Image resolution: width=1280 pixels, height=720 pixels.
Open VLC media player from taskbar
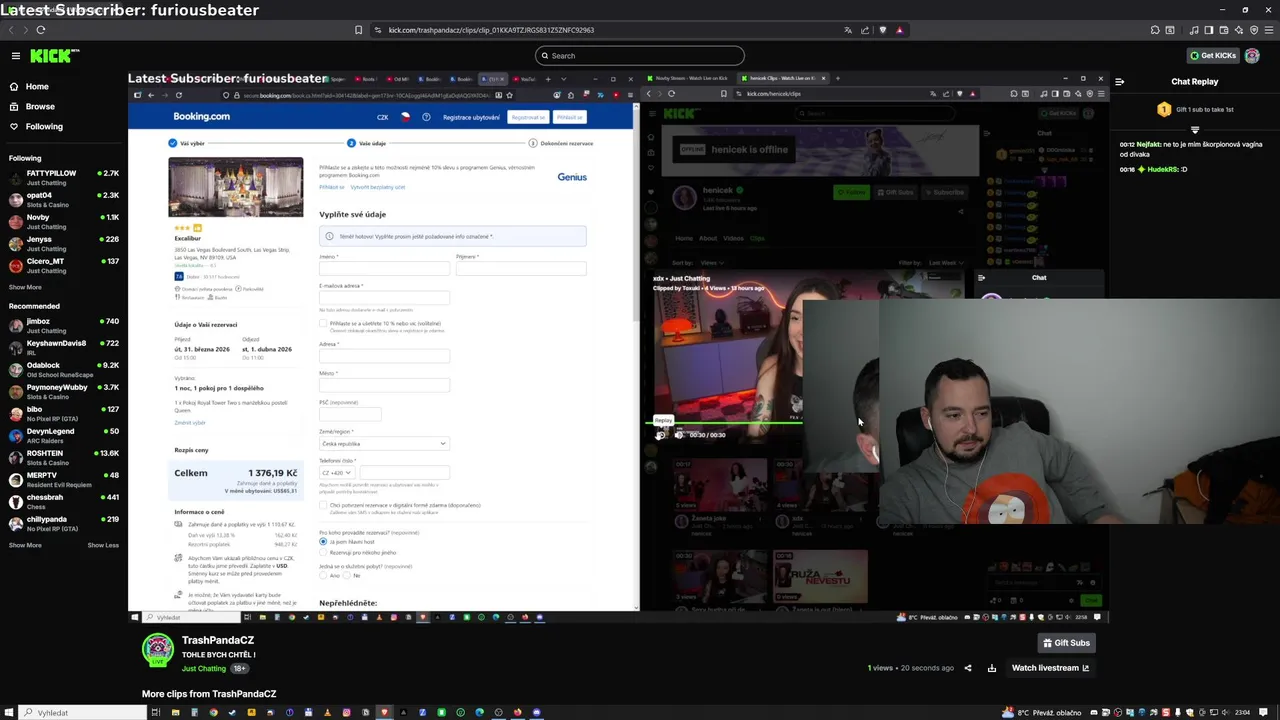click(x=327, y=712)
